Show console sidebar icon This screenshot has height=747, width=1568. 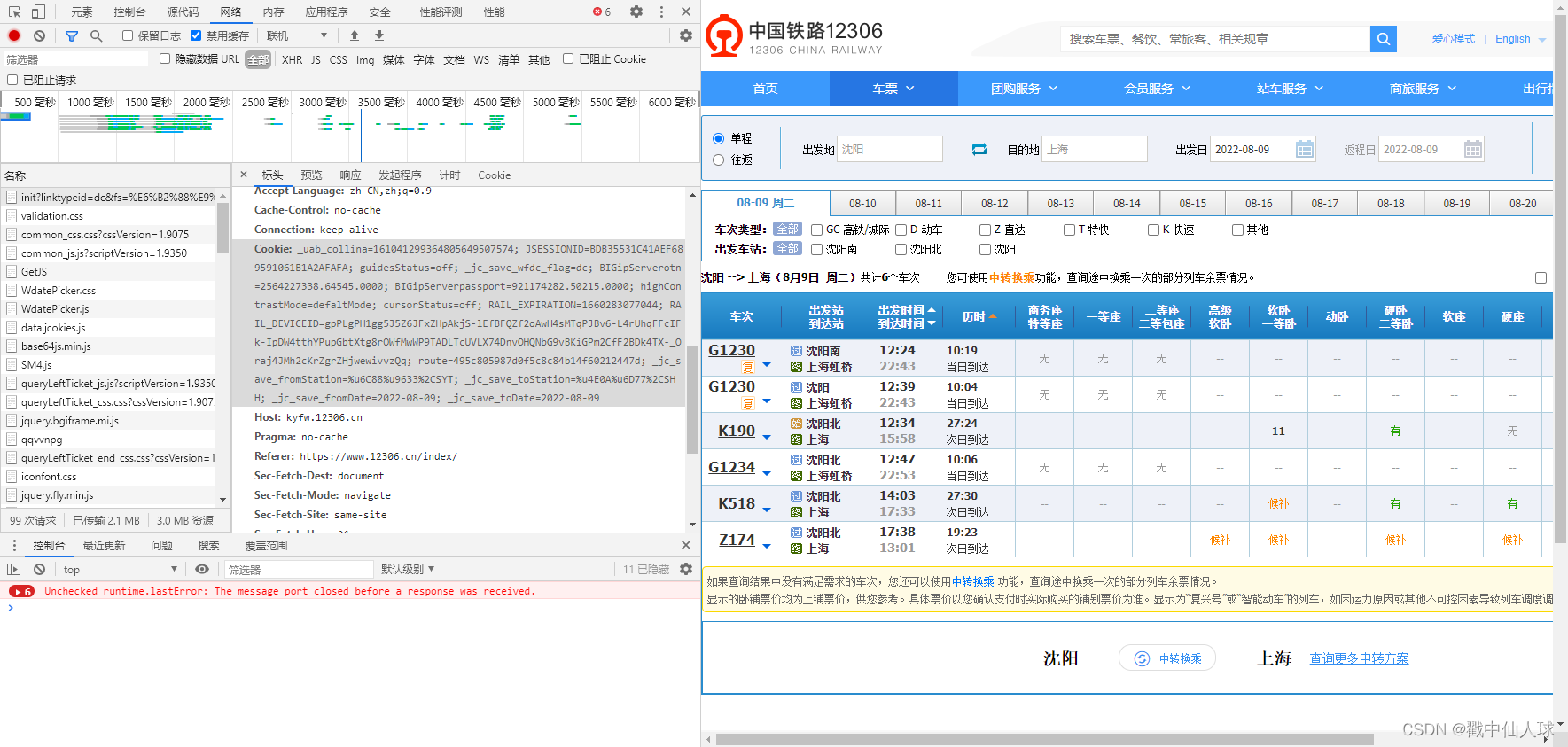point(14,569)
